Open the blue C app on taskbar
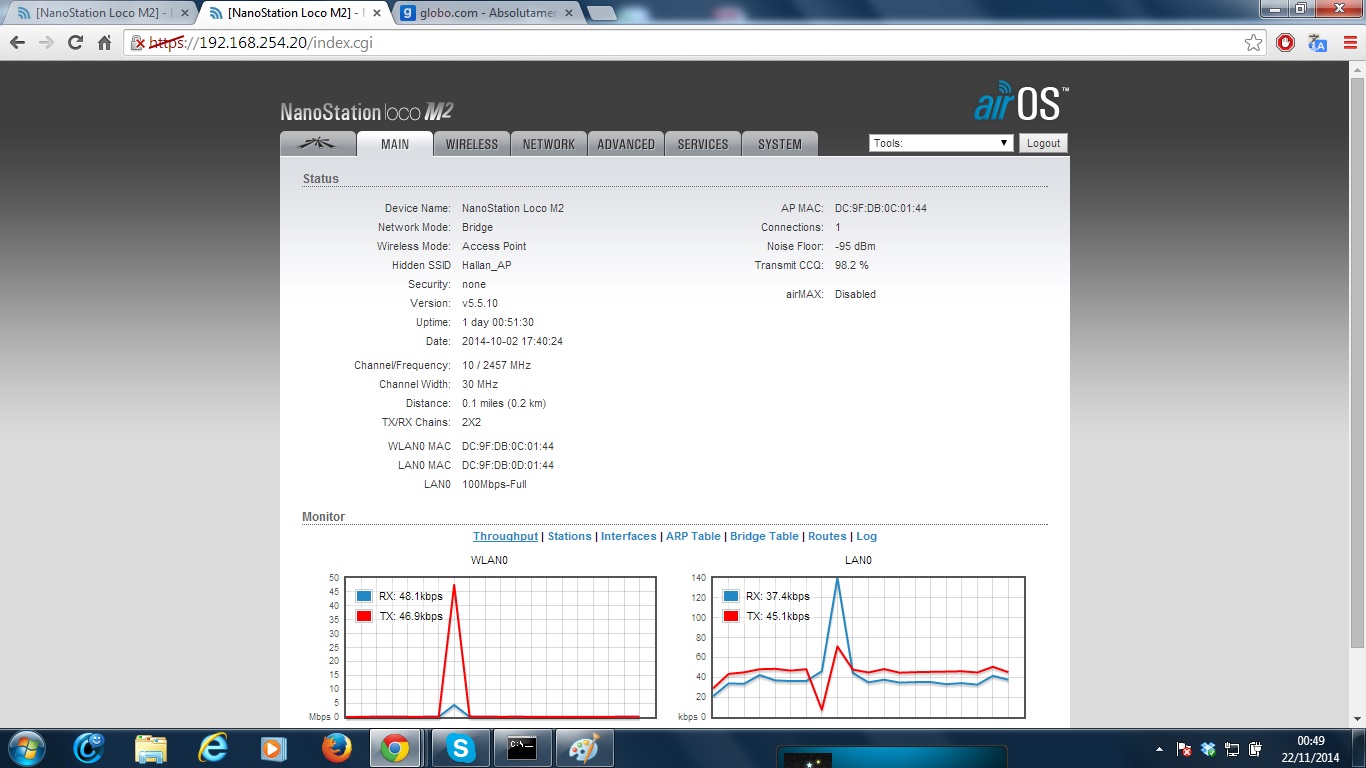The image size is (1366, 768). pyautogui.click(x=89, y=748)
